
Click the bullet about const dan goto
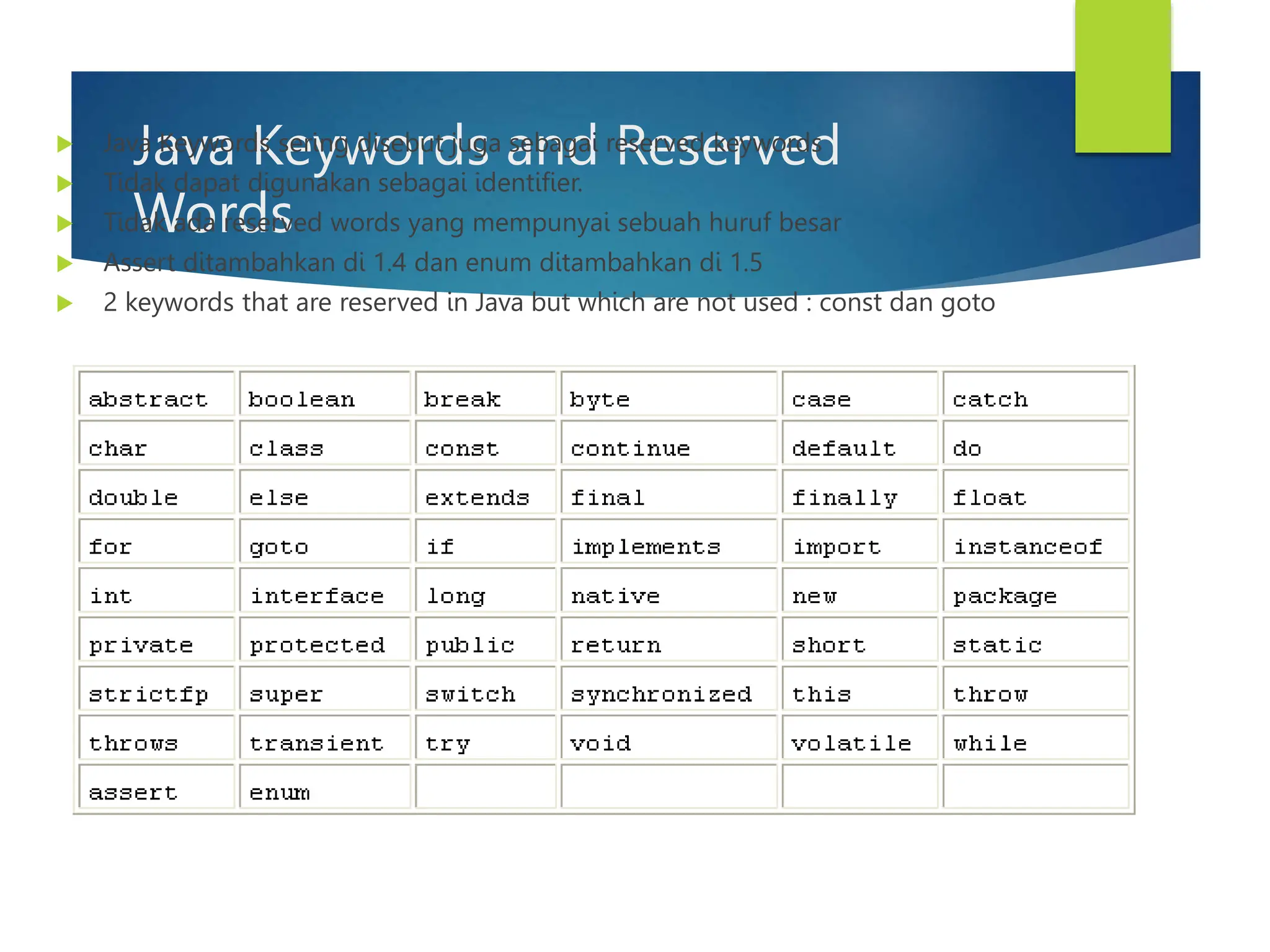point(549,302)
